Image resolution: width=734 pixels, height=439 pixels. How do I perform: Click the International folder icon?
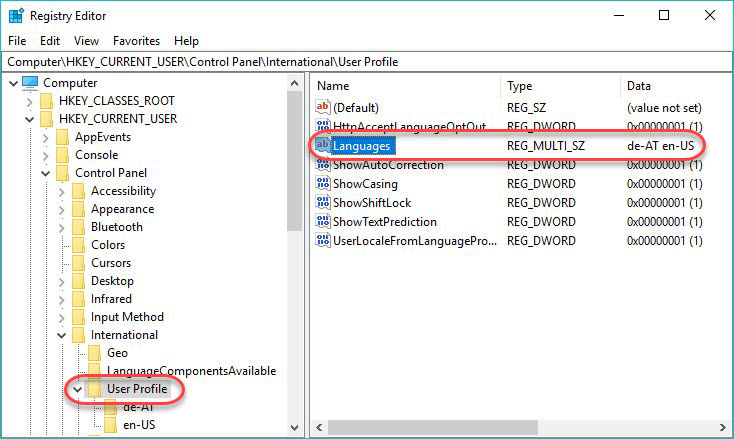click(79, 335)
